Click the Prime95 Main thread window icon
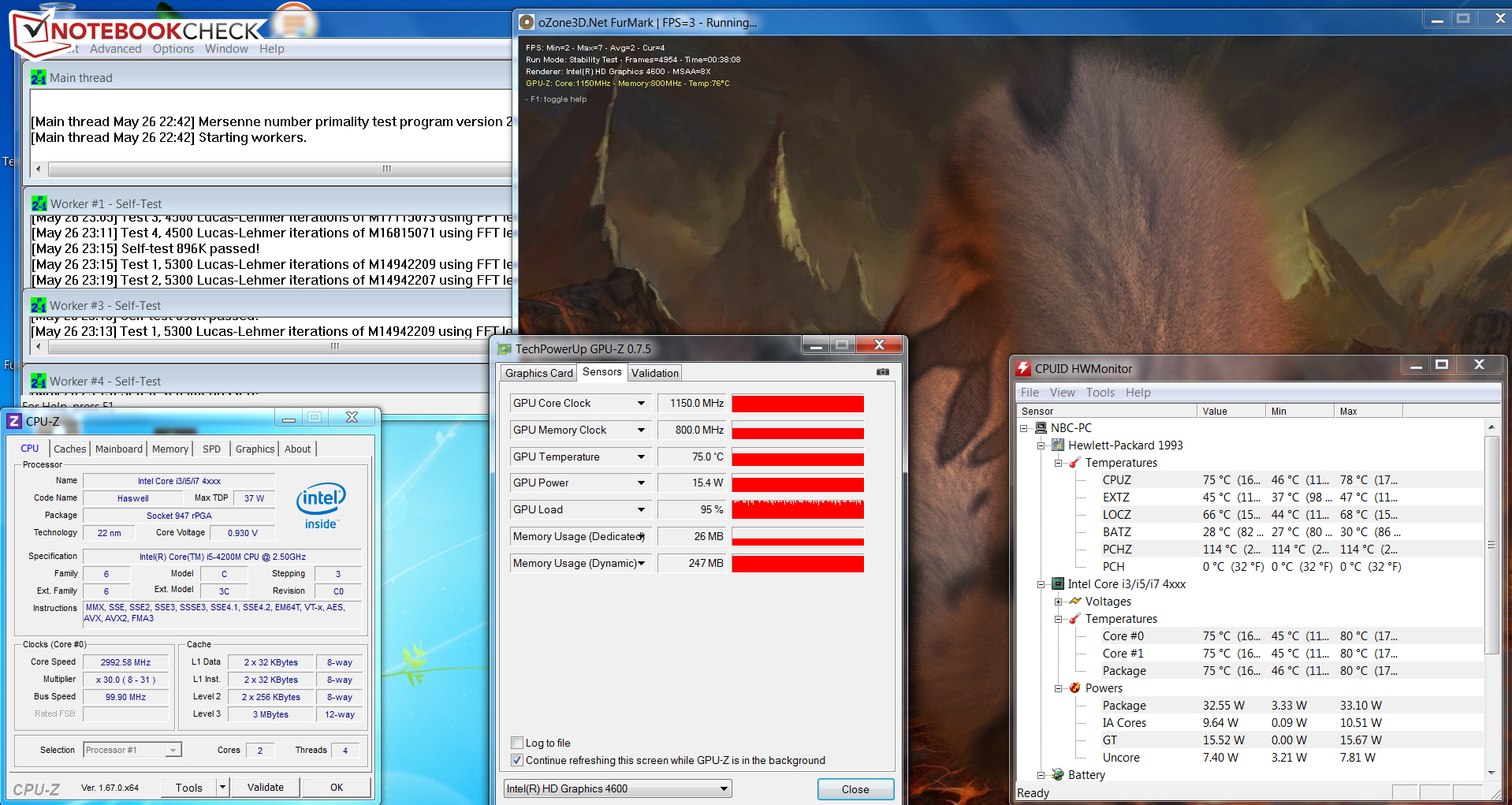The image size is (1512, 805). [x=39, y=77]
